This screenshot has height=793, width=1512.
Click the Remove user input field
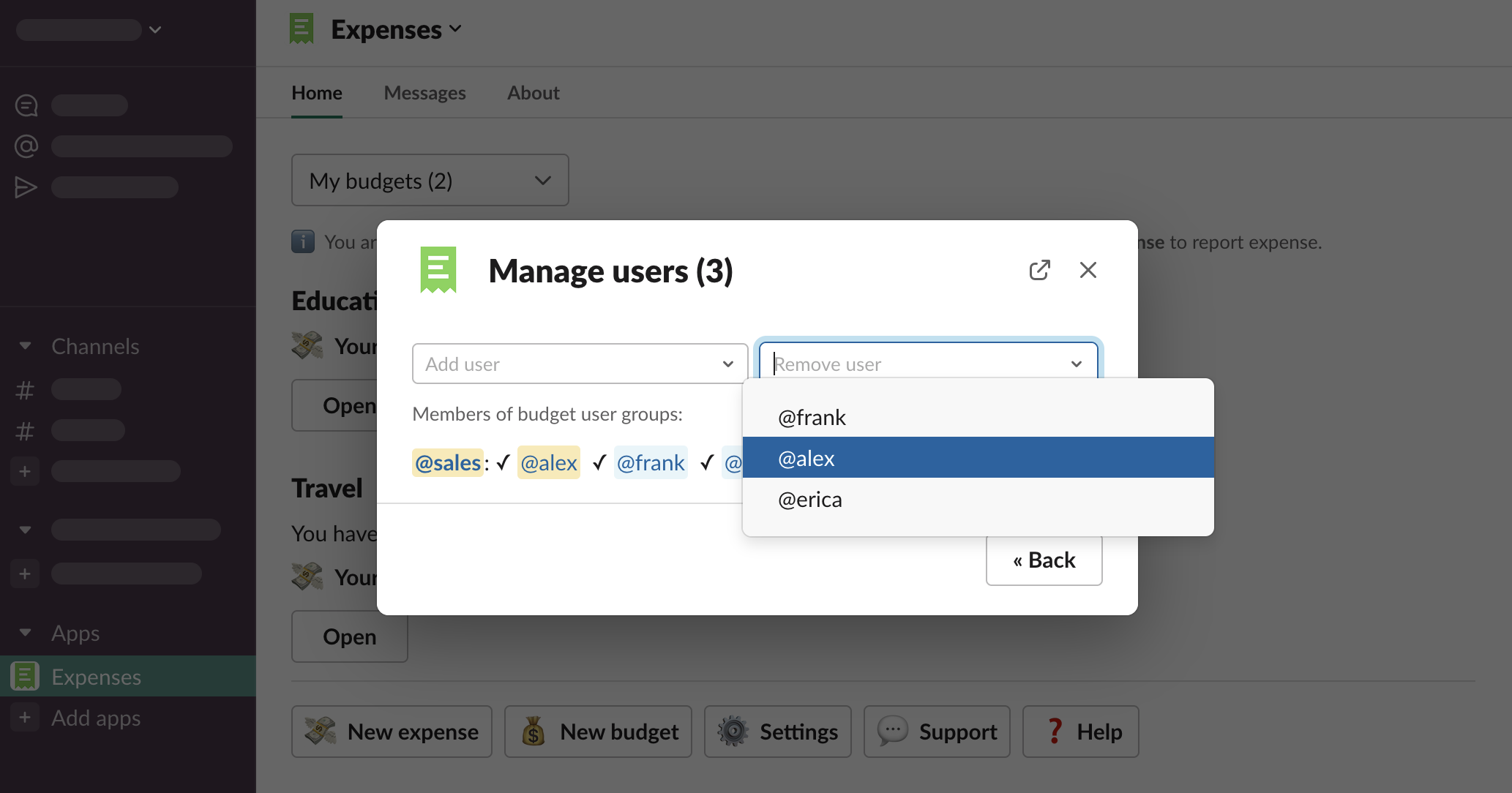pyautogui.click(x=915, y=364)
